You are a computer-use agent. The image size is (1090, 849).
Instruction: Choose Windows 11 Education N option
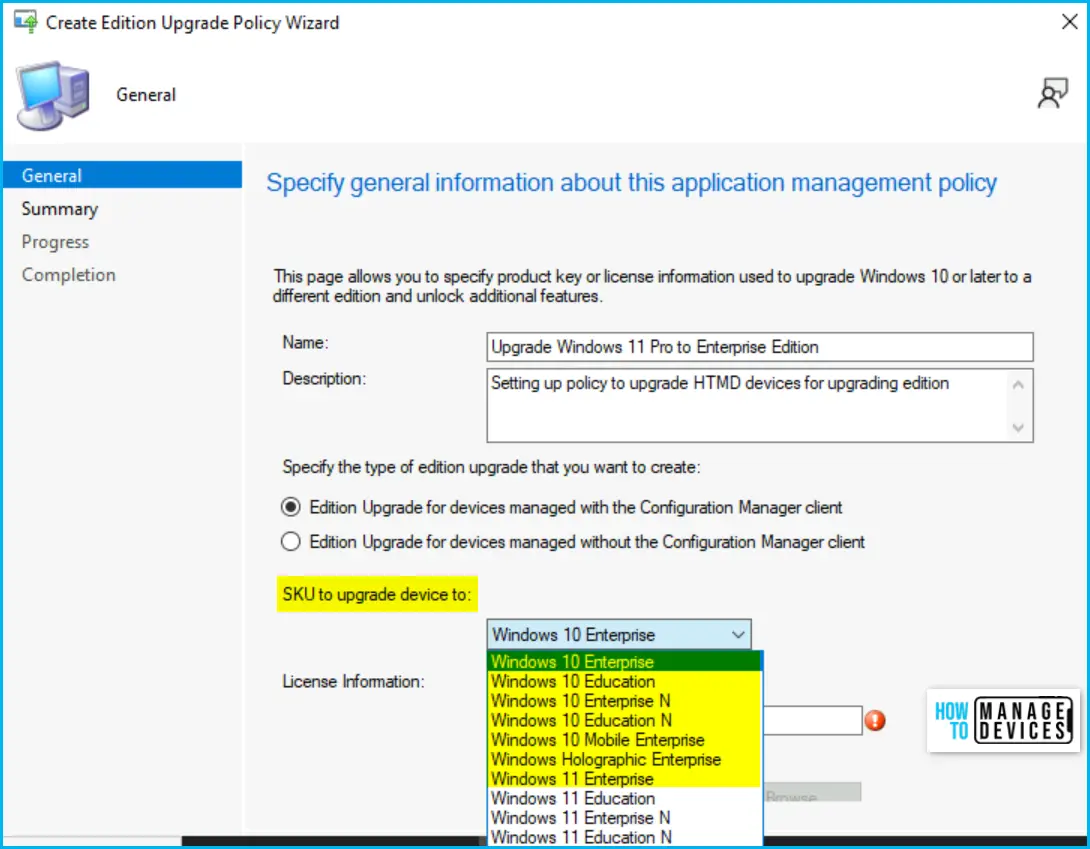(624, 836)
